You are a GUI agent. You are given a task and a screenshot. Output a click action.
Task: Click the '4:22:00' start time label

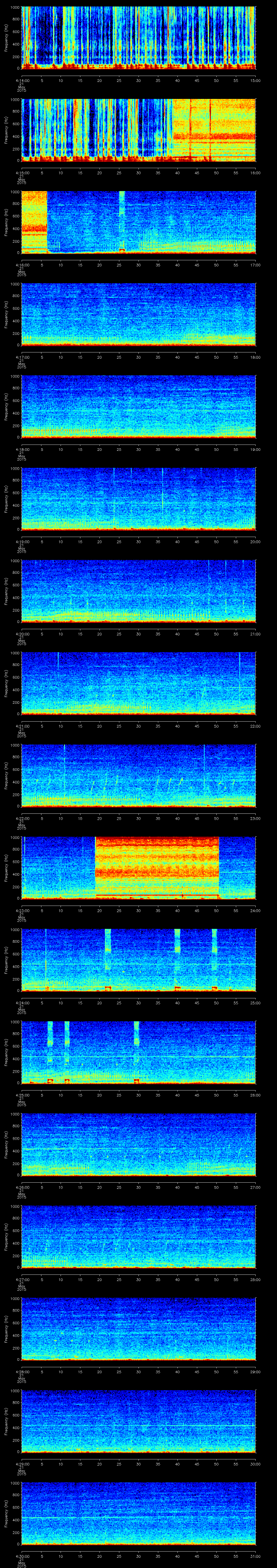point(22,818)
